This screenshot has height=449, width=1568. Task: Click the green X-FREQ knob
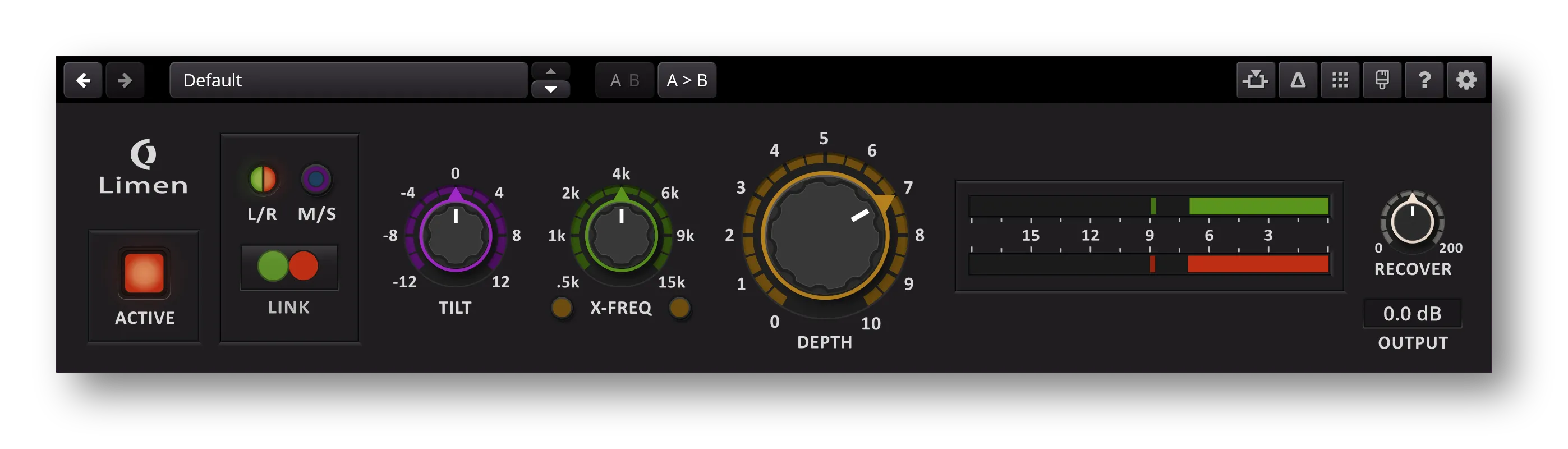621,235
